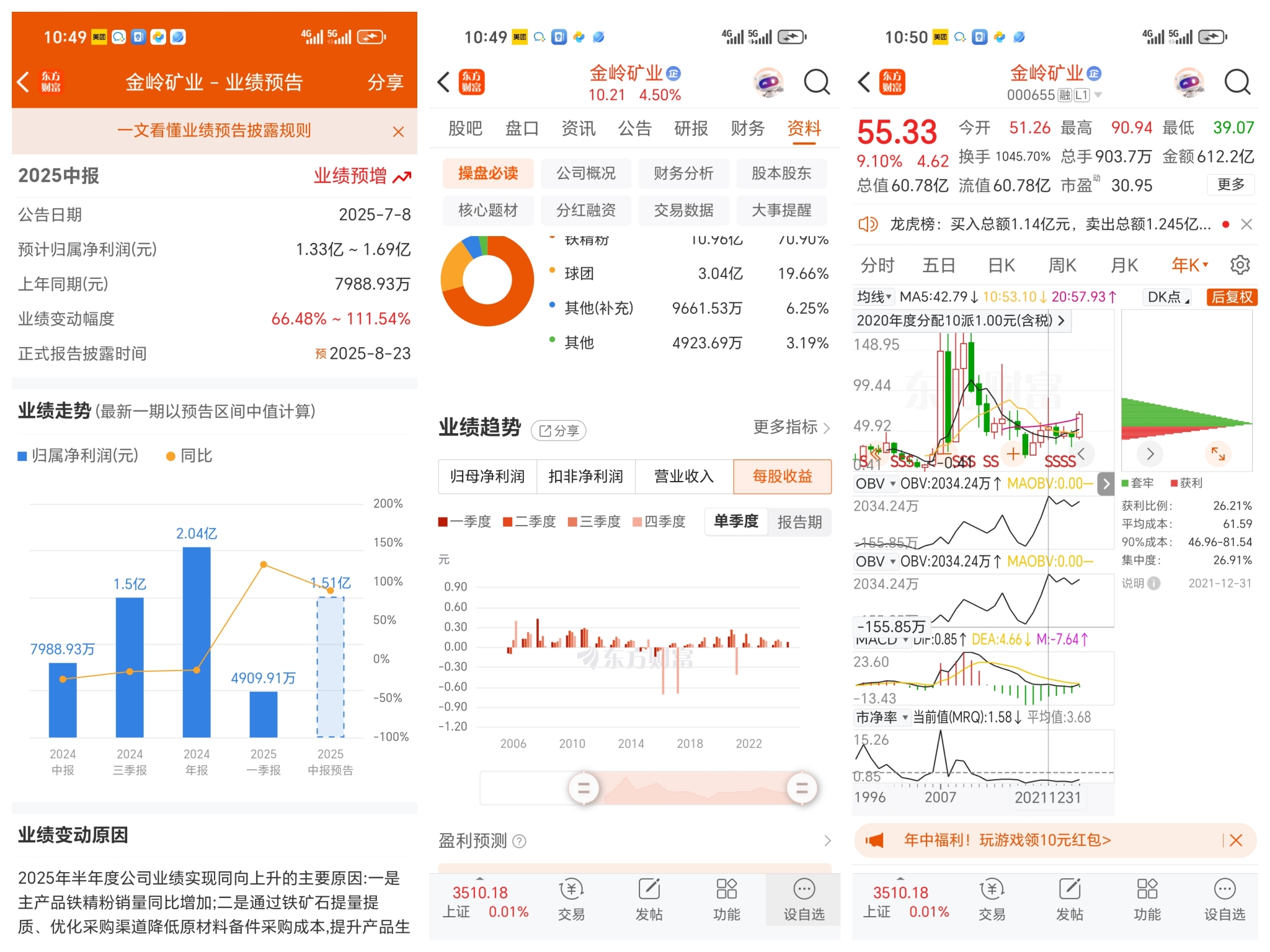Tap 设自选 icon in right screen bottom bar
1270x952 pixels.
(x=1224, y=899)
